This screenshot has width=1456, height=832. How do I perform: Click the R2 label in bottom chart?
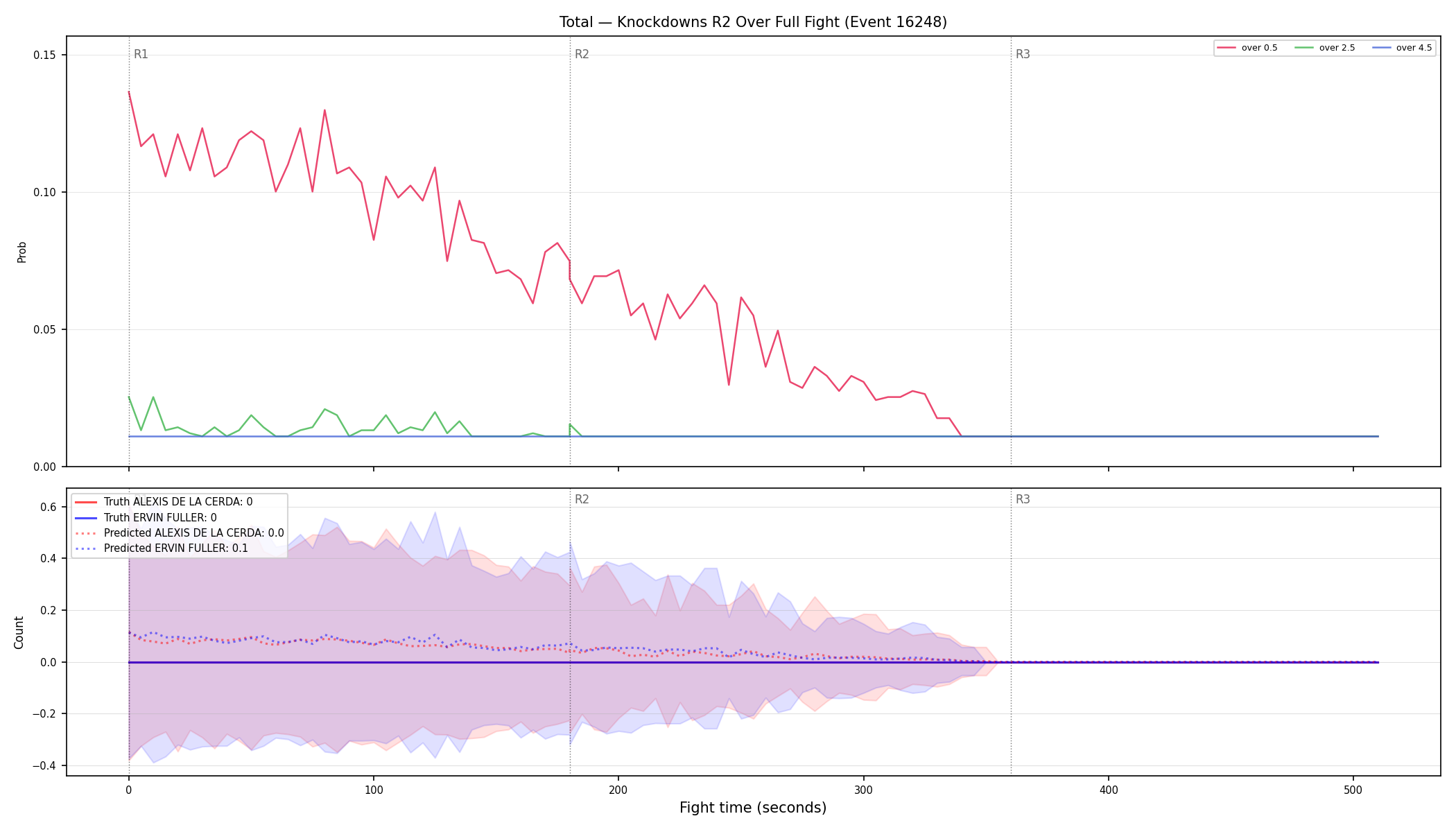pos(582,499)
